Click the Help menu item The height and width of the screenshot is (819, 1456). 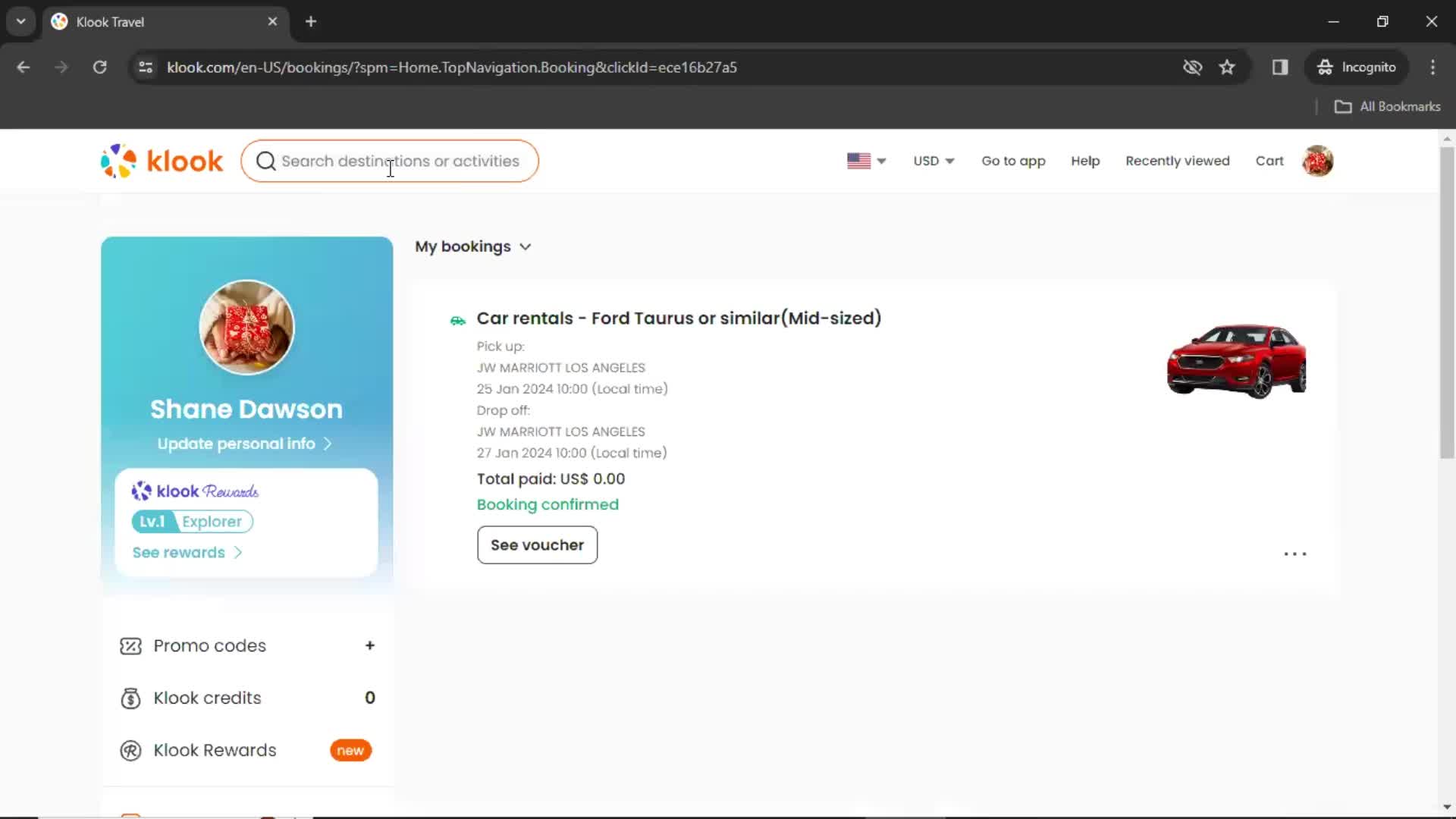pos(1085,161)
